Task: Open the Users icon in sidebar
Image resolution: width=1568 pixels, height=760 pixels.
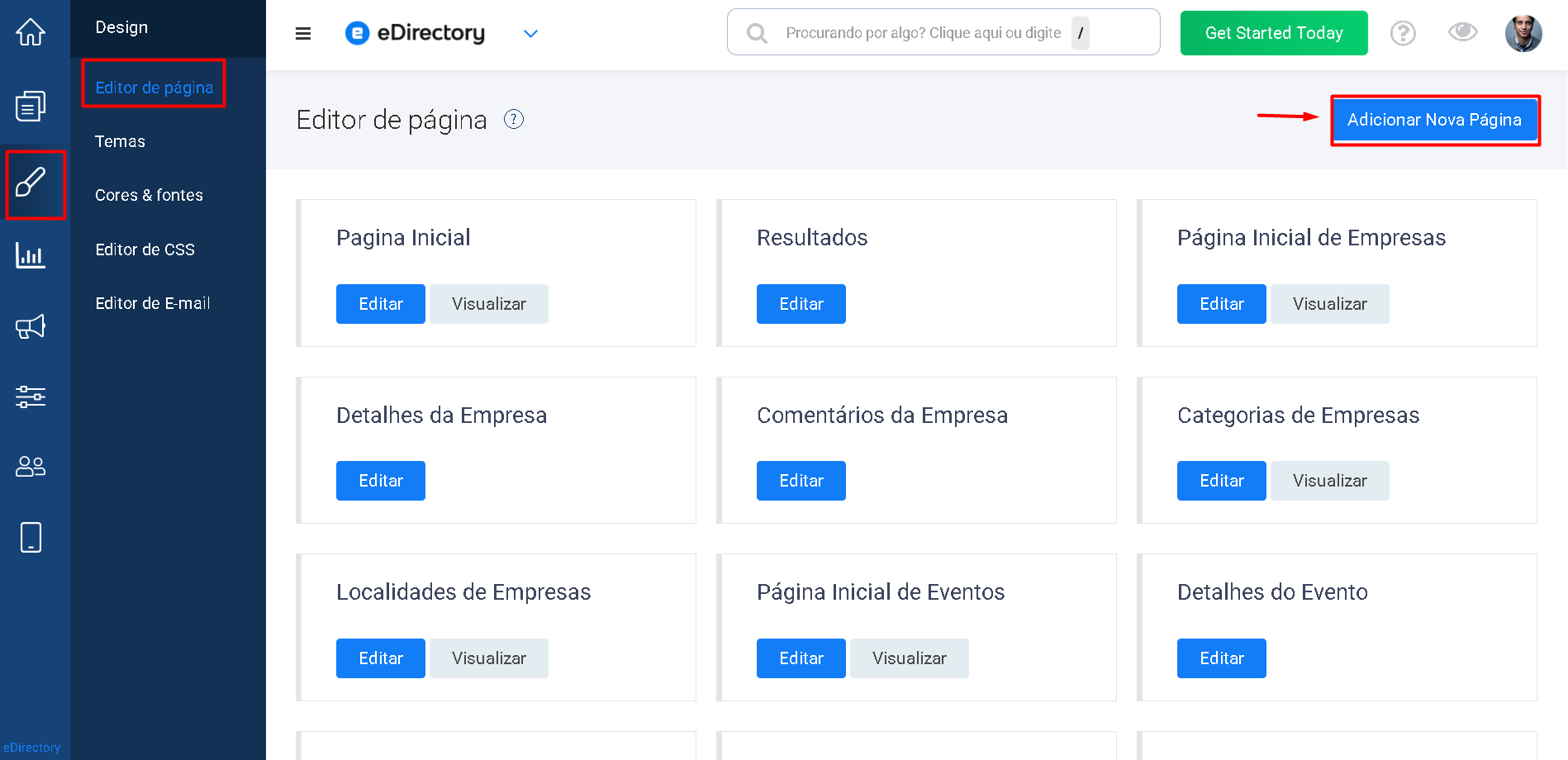Action: [x=31, y=467]
